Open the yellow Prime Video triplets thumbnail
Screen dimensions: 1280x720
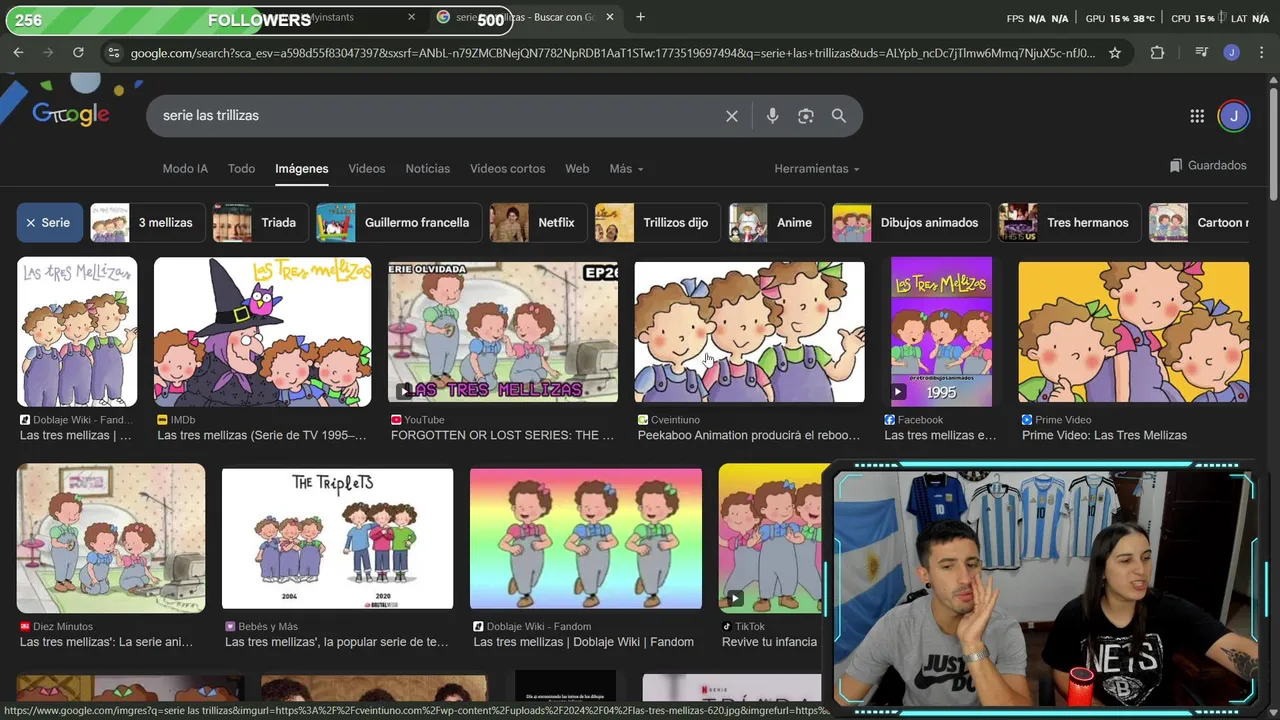[x=1133, y=332]
